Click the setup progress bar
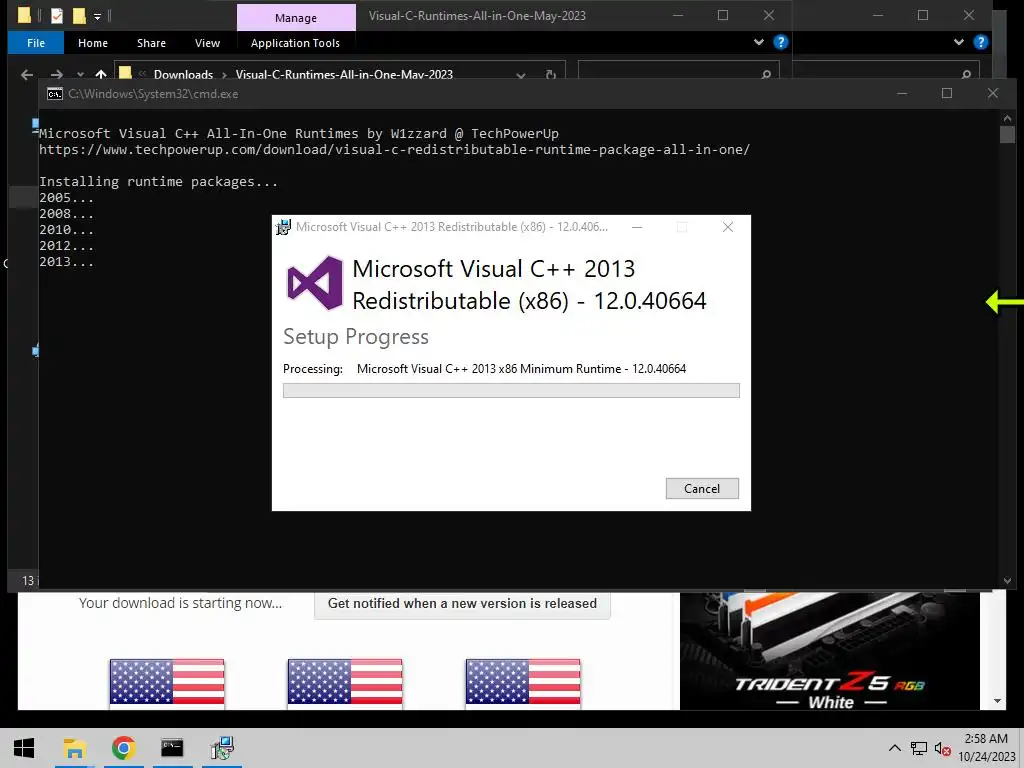 pyautogui.click(x=511, y=391)
